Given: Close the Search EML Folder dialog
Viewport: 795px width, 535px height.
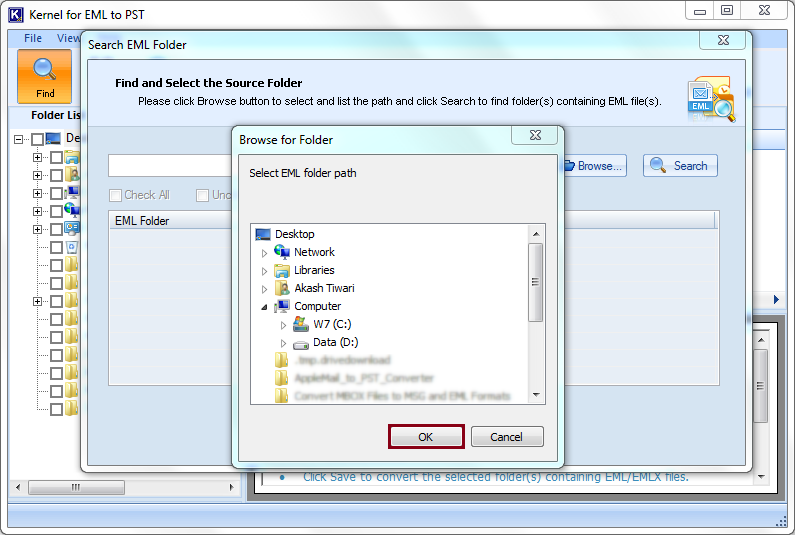Looking at the screenshot, I should [x=723, y=40].
